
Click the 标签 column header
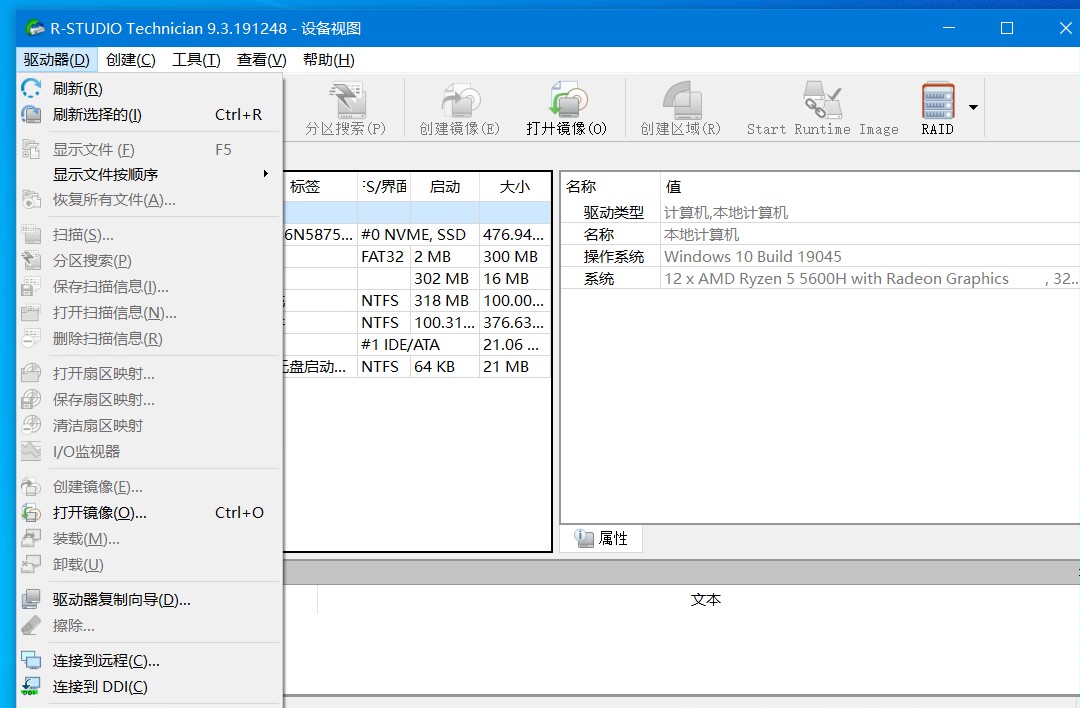pyautogui.click(x=320, y=187)
